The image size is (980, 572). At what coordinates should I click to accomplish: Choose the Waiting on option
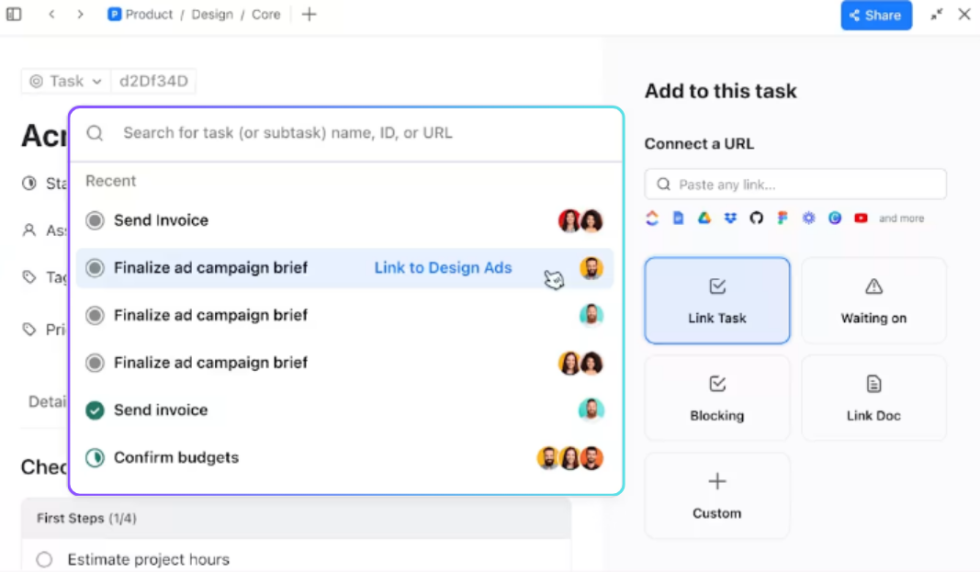click(873, 301)
